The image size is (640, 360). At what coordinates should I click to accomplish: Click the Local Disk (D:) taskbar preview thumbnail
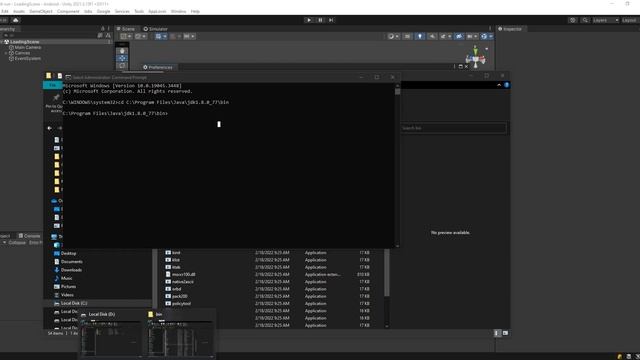[x=111, y=336]
